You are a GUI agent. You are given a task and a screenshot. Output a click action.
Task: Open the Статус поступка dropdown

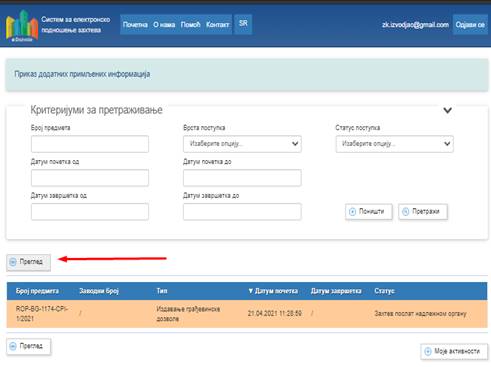394,144
